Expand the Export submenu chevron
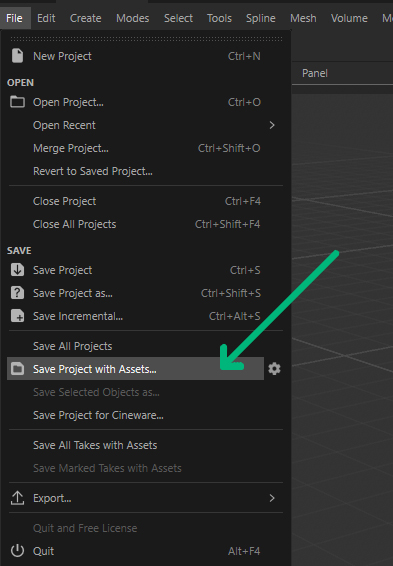The height and width of the screenshot is (566, 393). (272, 498)
